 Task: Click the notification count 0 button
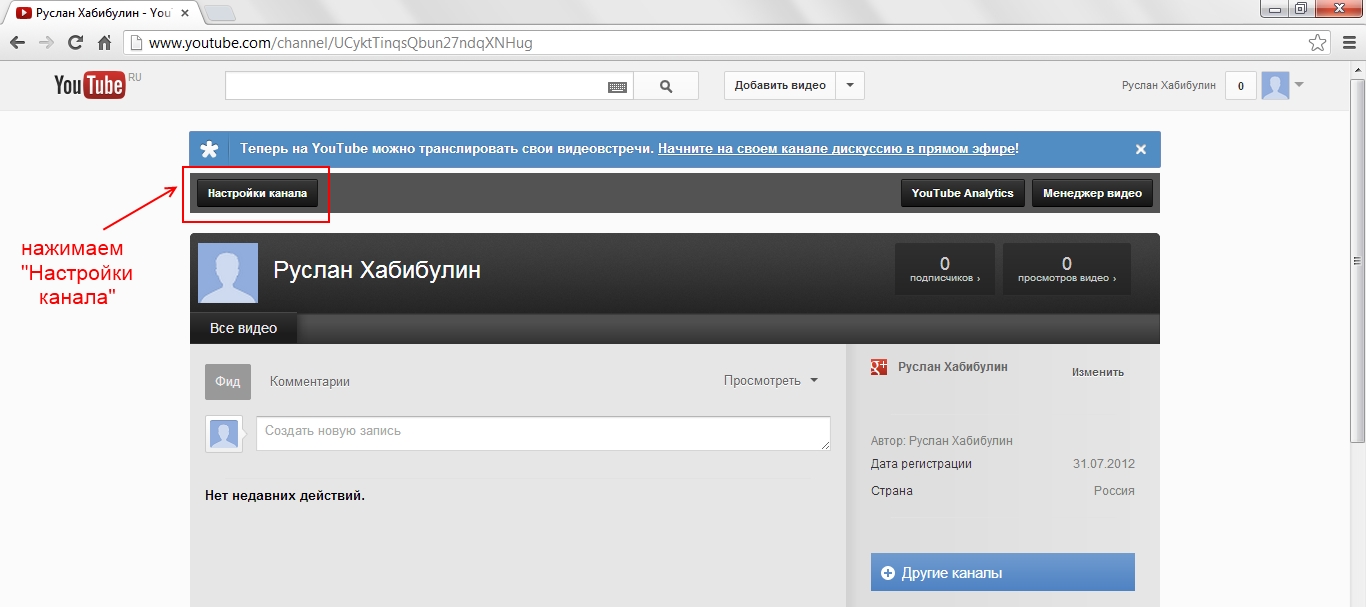click(1241, 86)
